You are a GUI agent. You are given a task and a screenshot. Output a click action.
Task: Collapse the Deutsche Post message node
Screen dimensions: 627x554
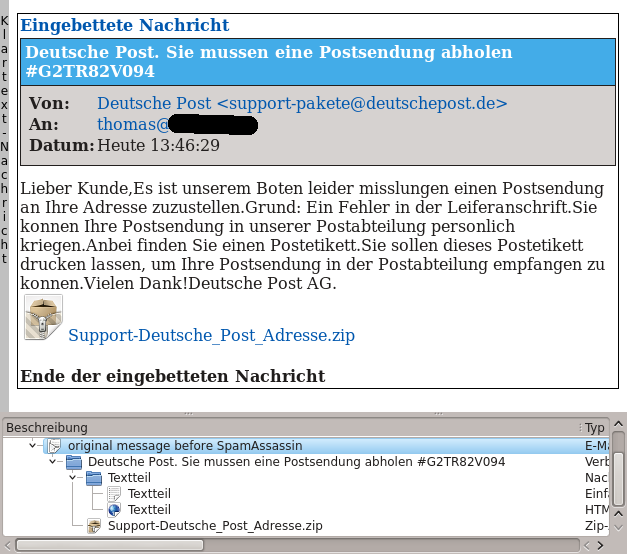click(x=53, y=462)
